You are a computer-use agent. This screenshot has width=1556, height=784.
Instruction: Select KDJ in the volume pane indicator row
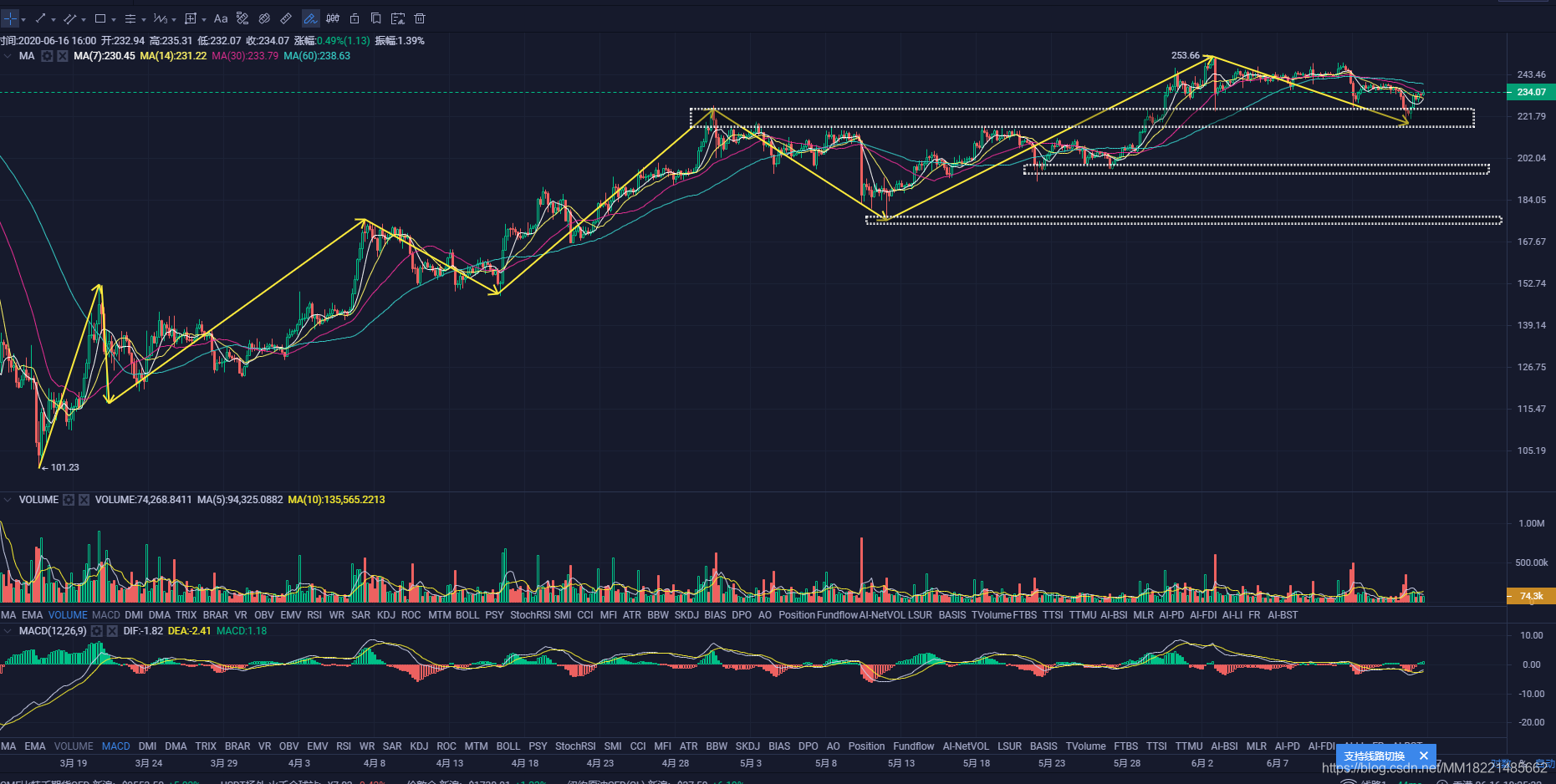[x=386, y=615]
